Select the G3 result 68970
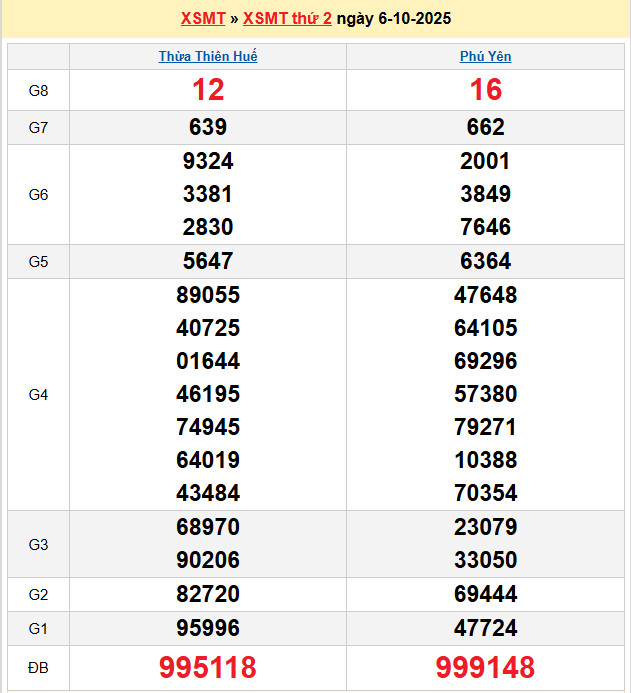This screenshot has height=693, width=631. (x=208, y=528)
